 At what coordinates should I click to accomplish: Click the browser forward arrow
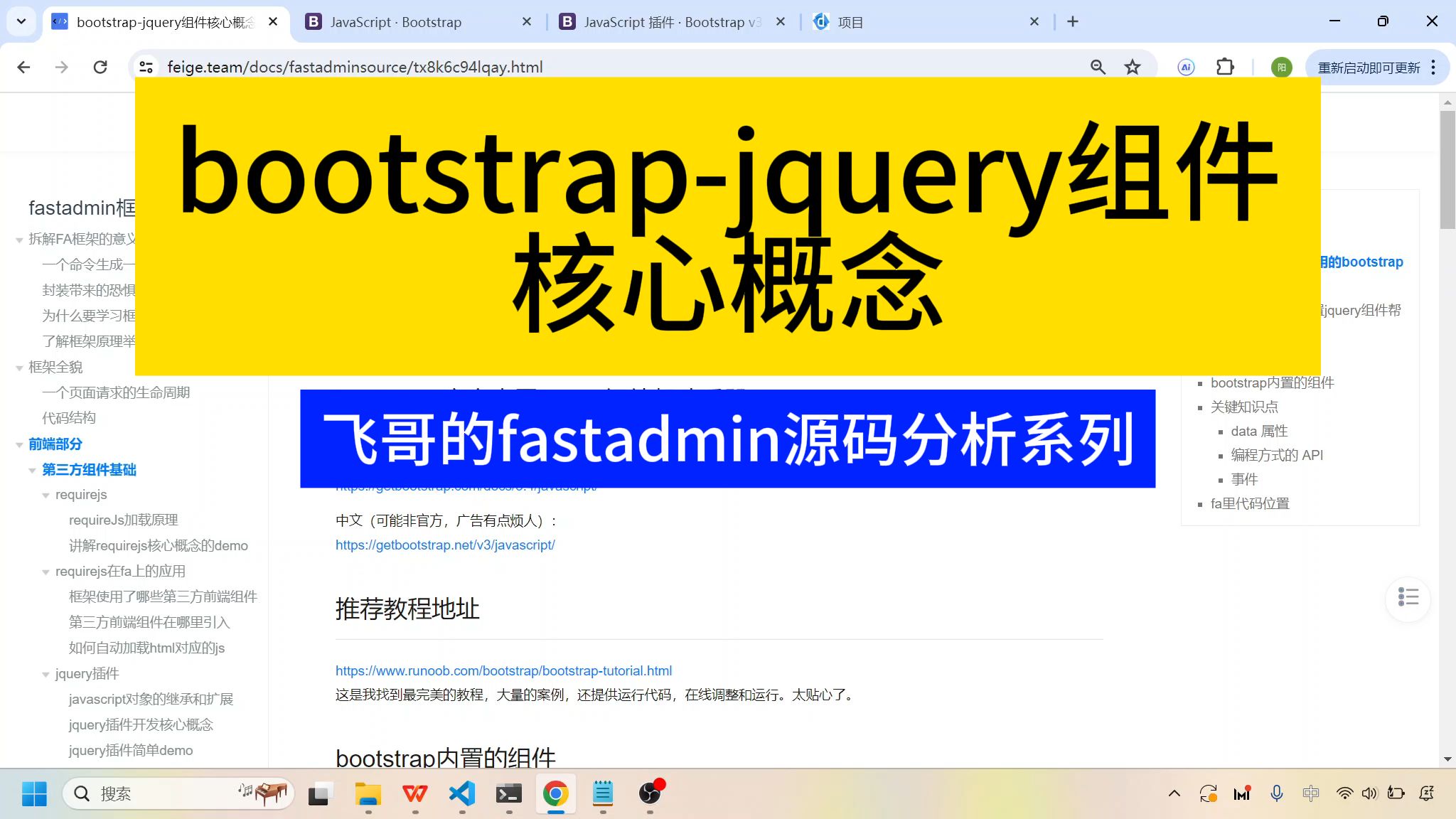coord(62,67)
